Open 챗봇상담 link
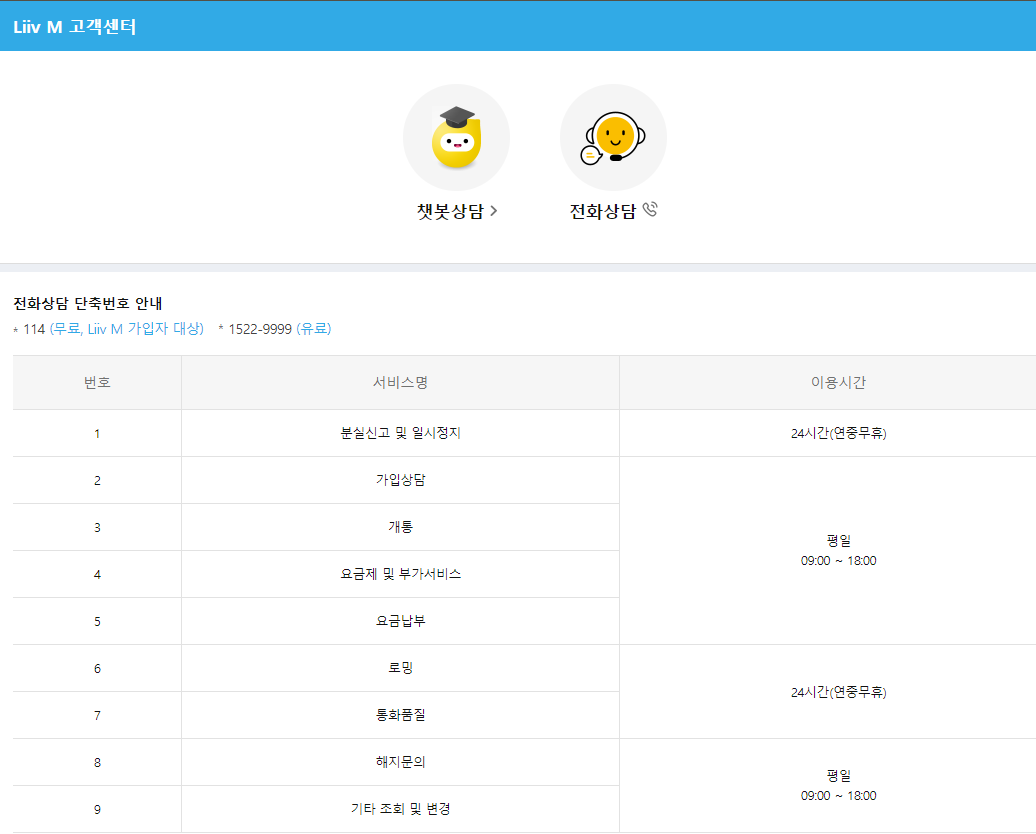 click(x=457, y=211)
